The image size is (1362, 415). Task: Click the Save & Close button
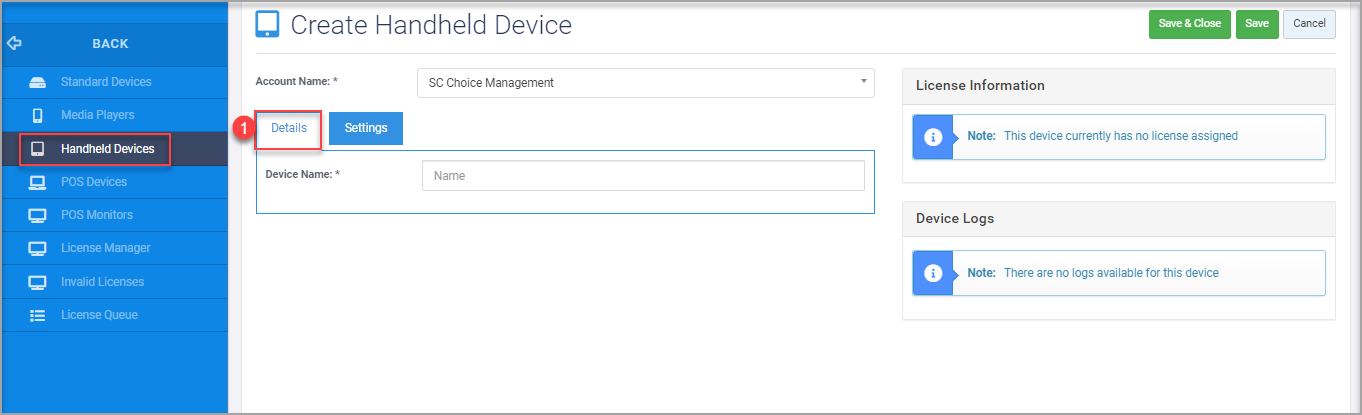point(1190,24)
